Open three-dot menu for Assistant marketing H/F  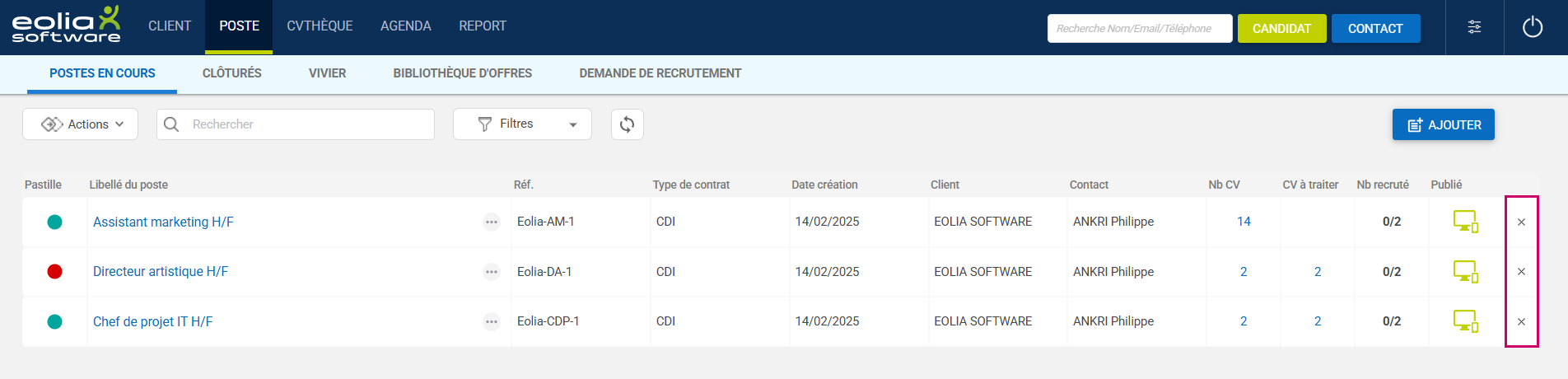[491, 222]
